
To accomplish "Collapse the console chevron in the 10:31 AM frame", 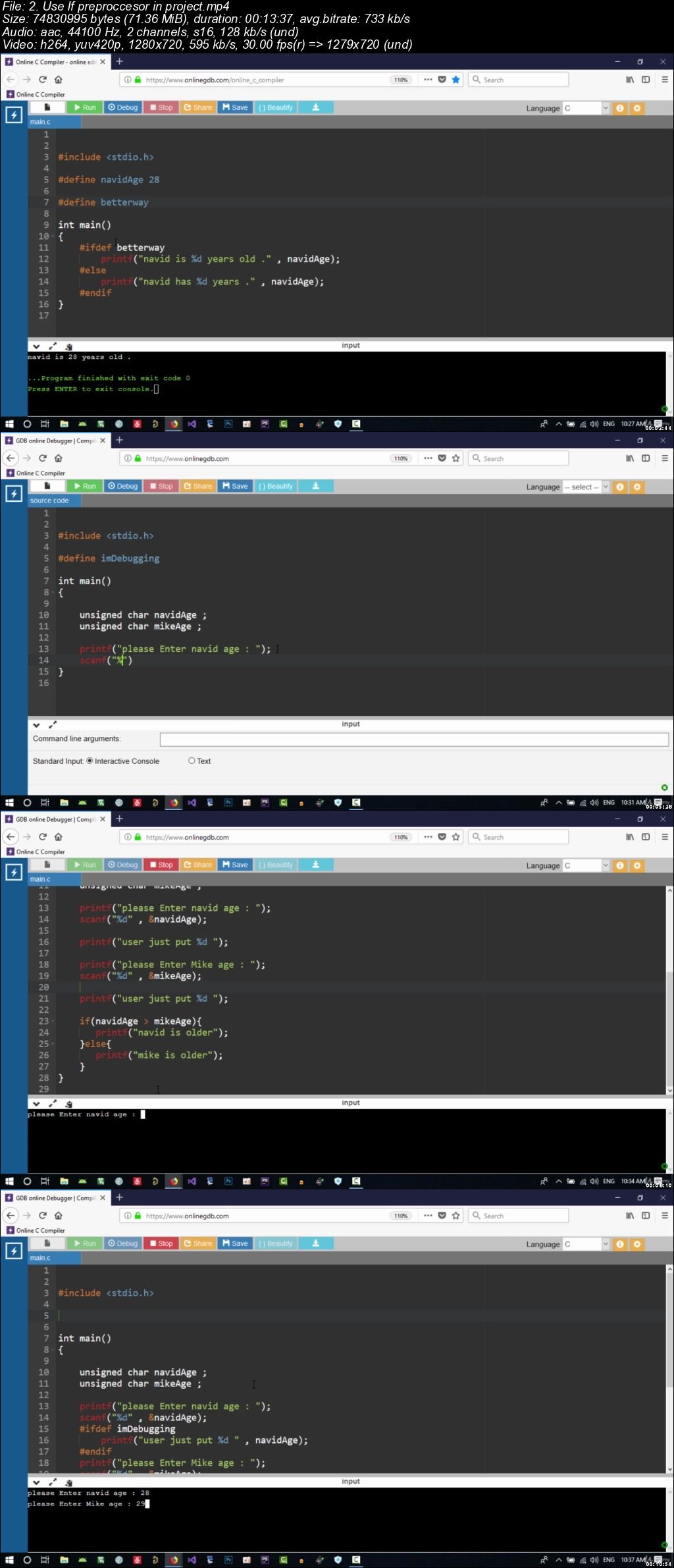I will pyautogui.click(x=36, y=724).
